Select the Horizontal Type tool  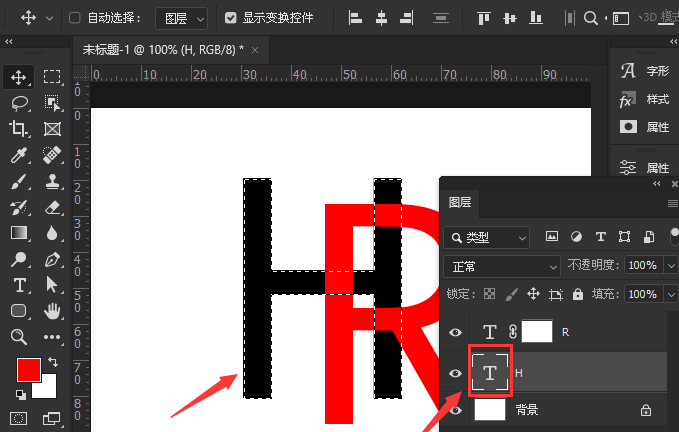(19, 285)
